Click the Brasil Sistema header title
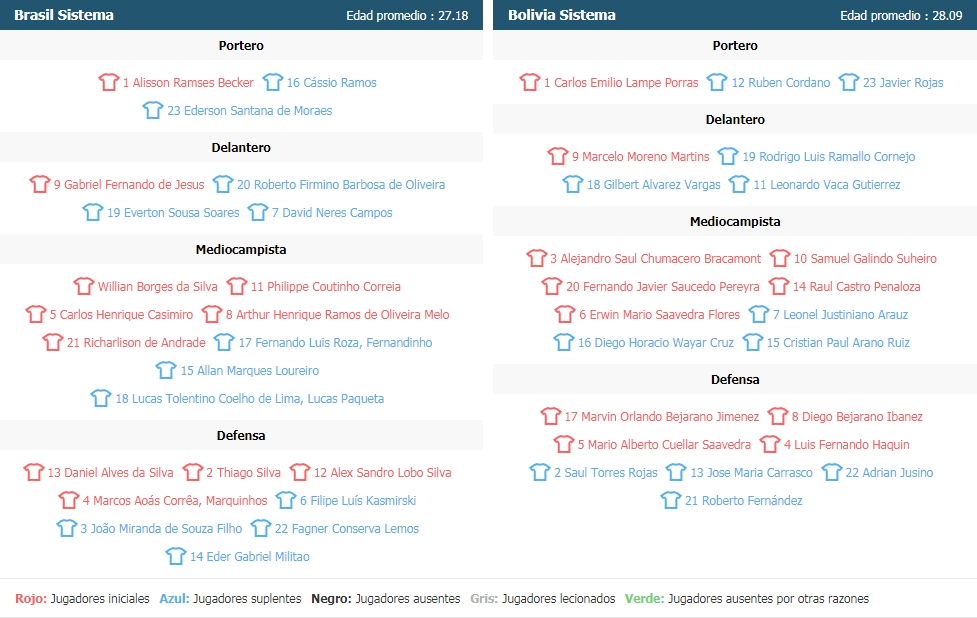This screenshot has width=977, height=618. pyautogui.click(x=64, y=15)
